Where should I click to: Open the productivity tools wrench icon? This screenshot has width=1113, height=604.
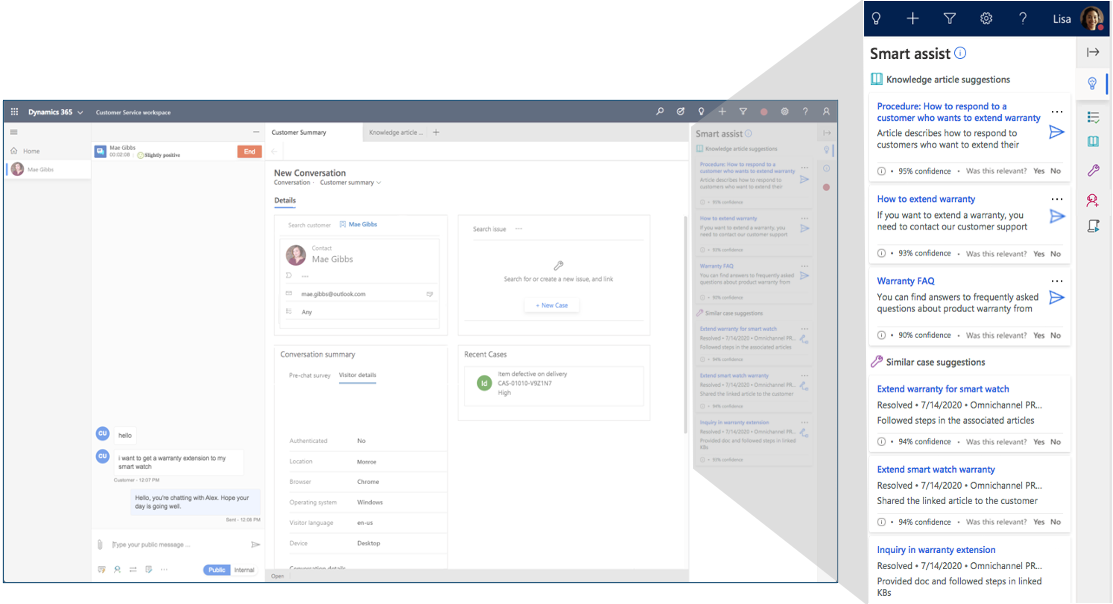[1093, 171]
